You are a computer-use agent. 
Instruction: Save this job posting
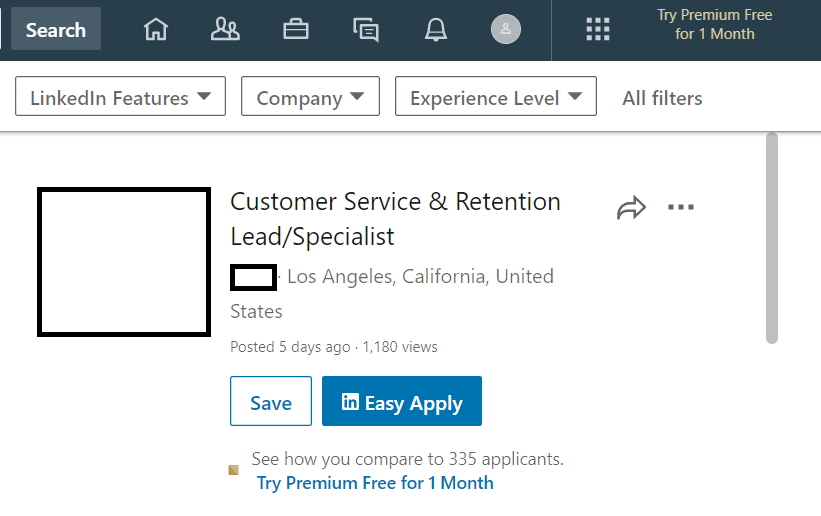point(271,401)
